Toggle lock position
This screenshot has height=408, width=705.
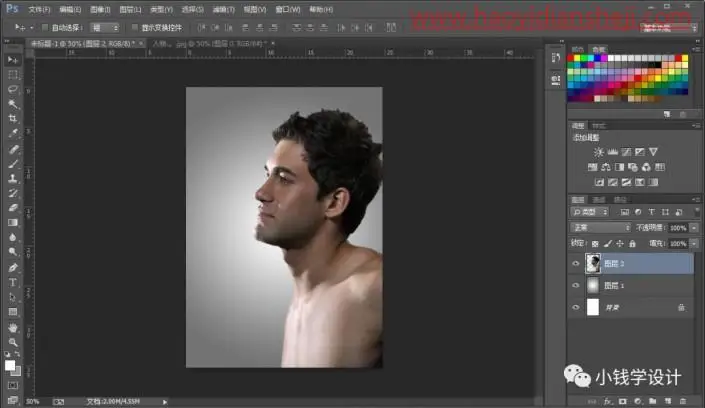(620, 244)
